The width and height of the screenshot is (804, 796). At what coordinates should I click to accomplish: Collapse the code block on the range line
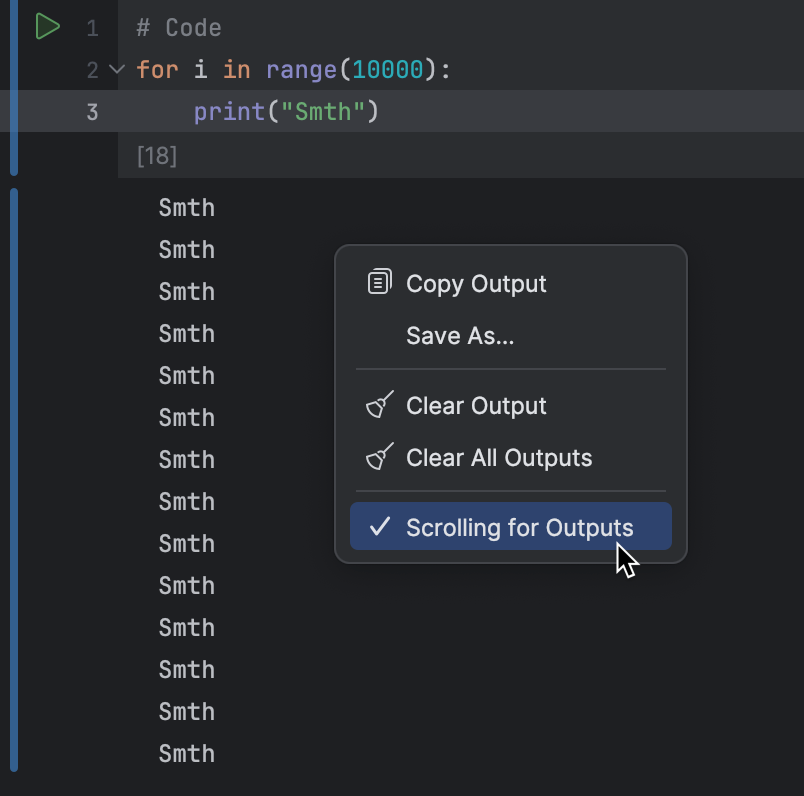[116, 70]
